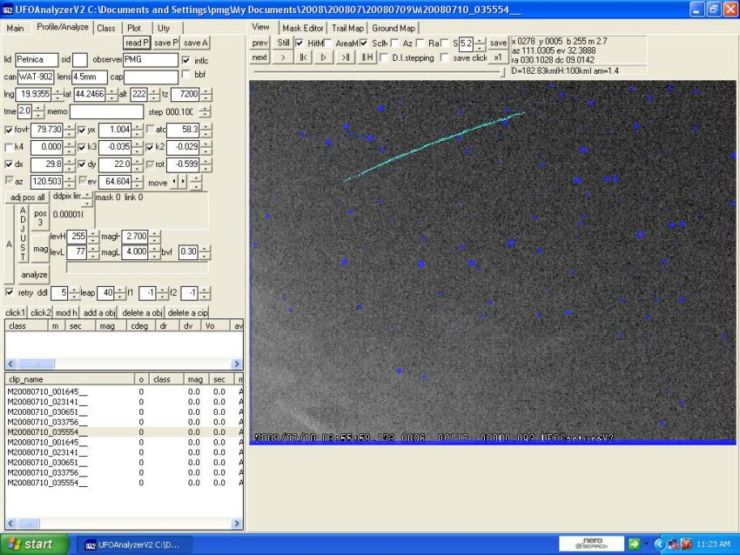The width and height of the screenshot is (740, 555).
Task: Switch to the Mask Editor tab
Action: [x=302, y=28]
